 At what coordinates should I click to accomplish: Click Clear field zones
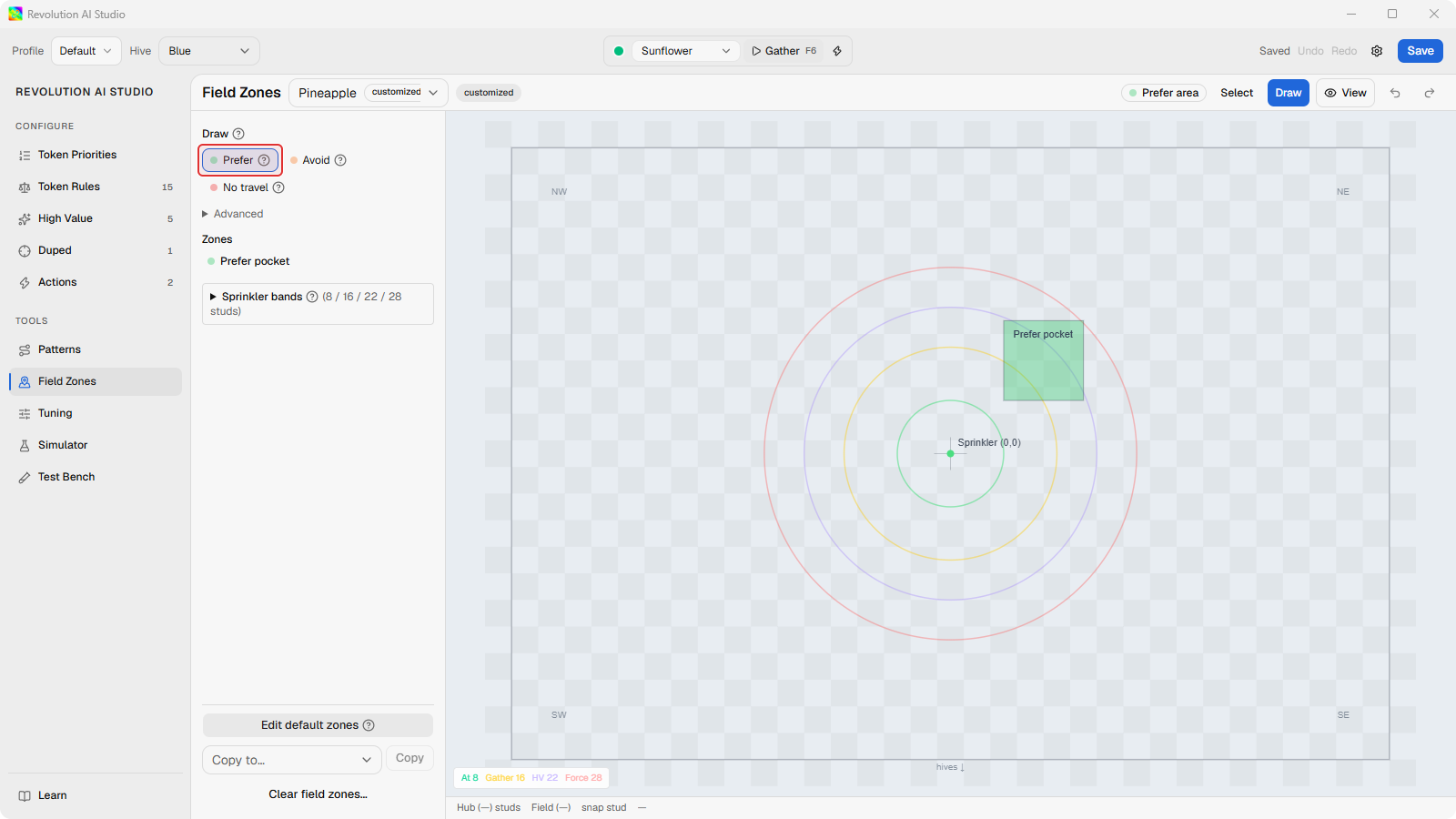(x=318, y=794)
